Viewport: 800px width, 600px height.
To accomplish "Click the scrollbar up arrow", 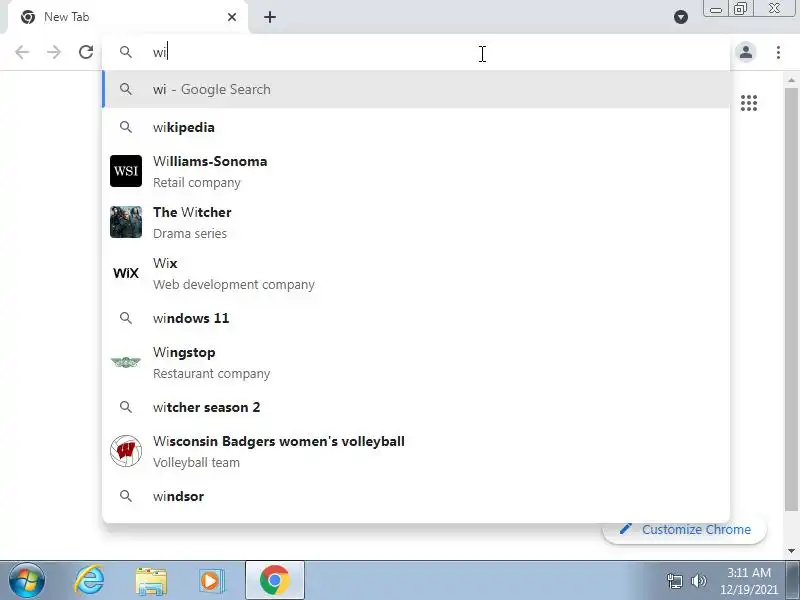I will 791,80.
